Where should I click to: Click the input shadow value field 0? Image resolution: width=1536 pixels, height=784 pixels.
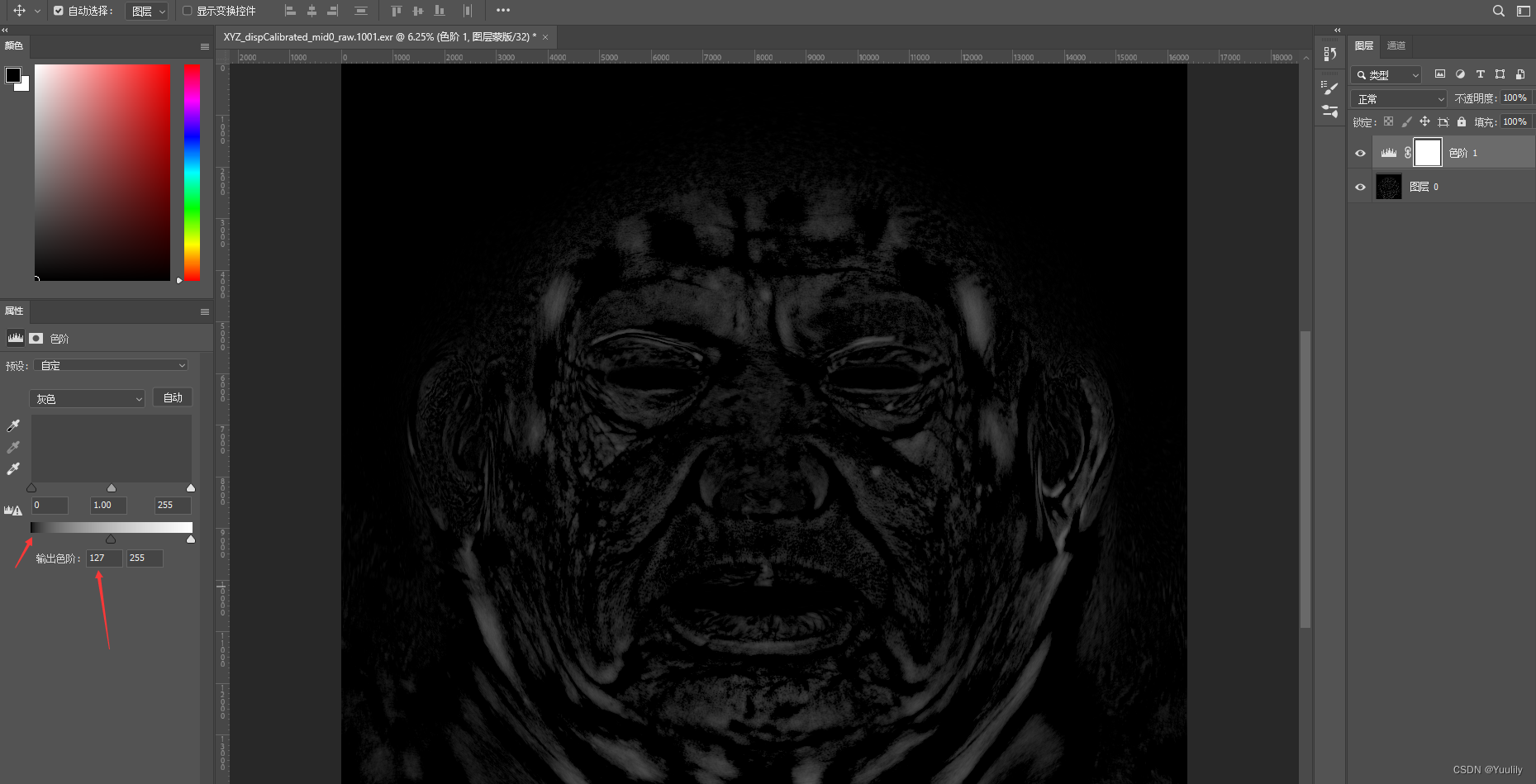50,505
